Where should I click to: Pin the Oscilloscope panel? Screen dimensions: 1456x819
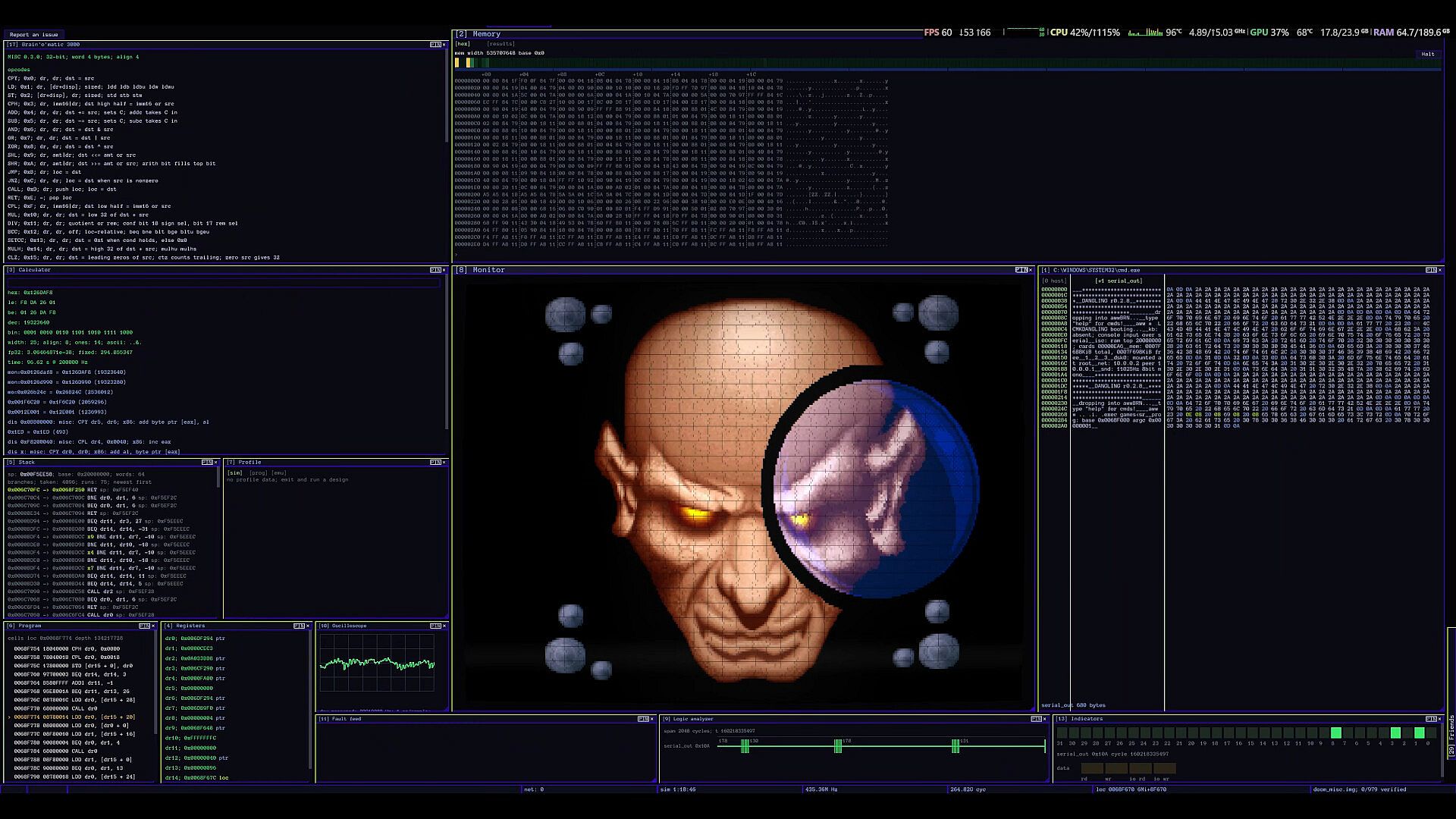[435, 626]
